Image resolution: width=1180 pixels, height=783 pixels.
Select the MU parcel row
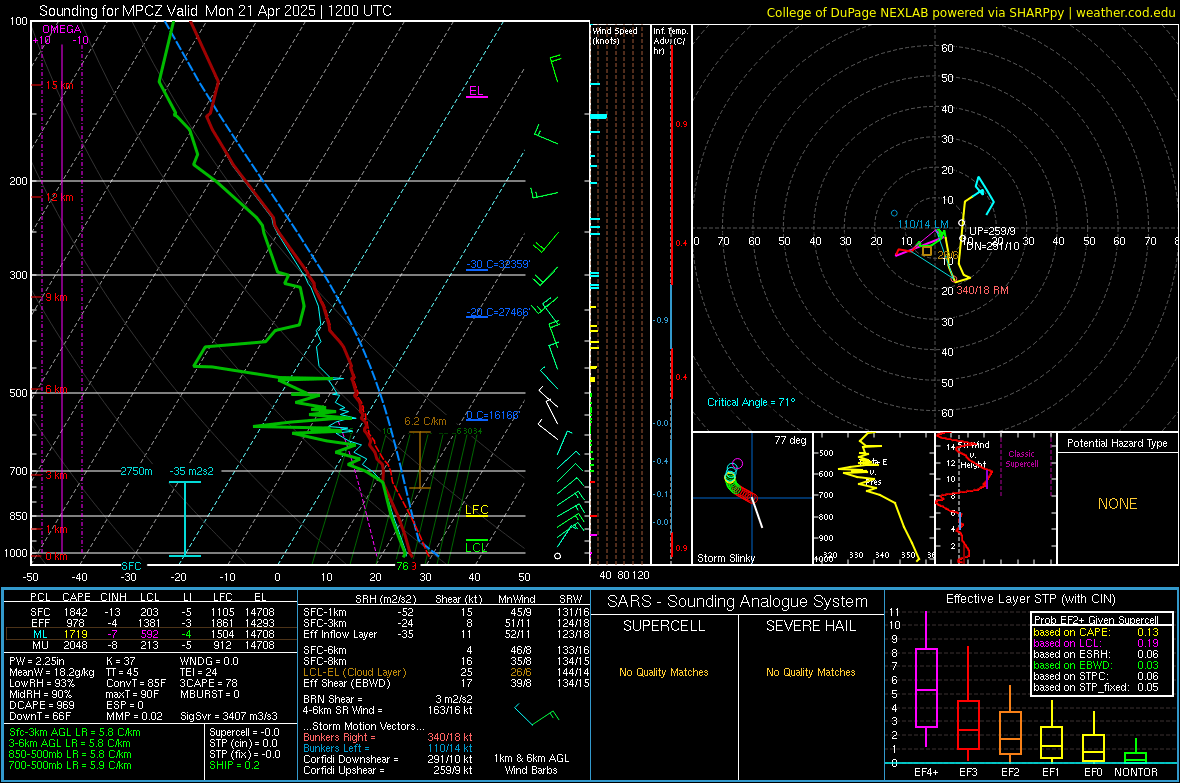tap(150, 645)
